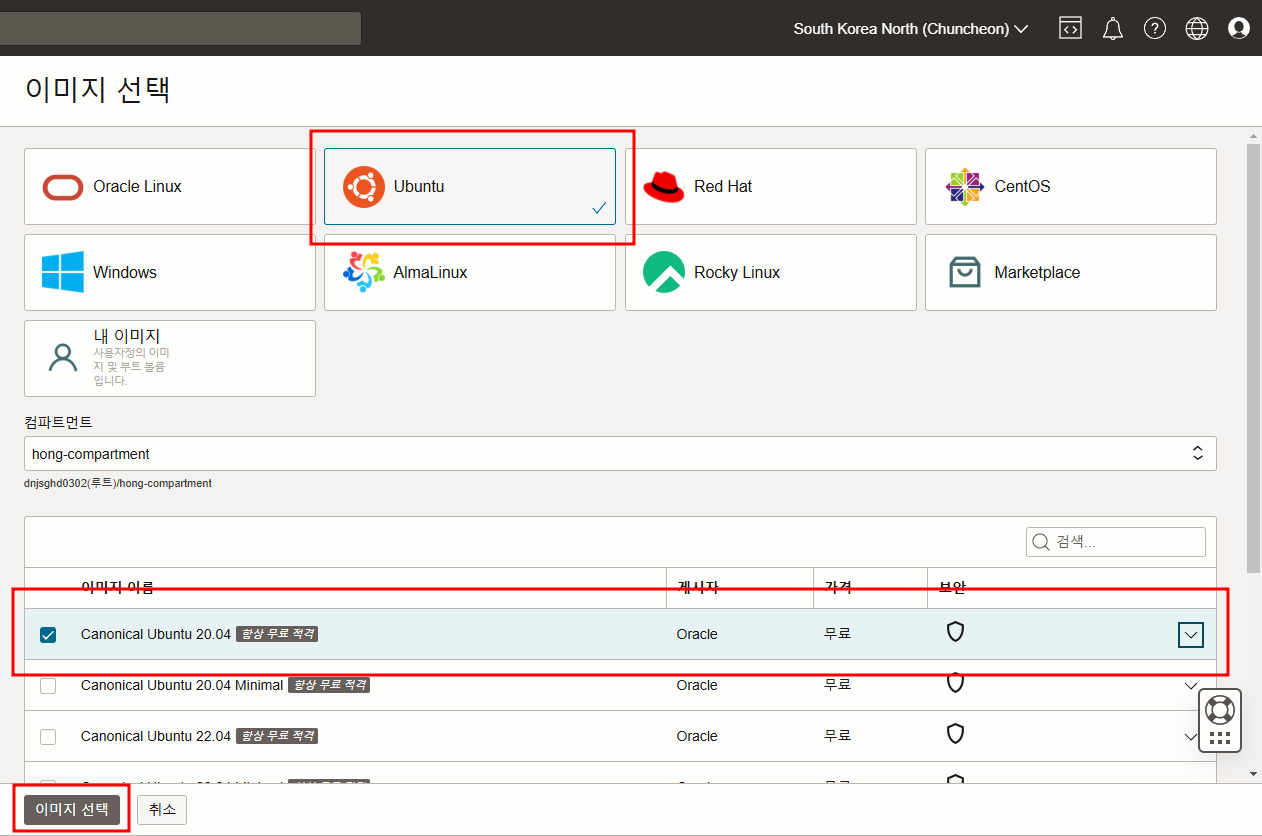Open the 내 이미지 custom images card

pos(170,358)
